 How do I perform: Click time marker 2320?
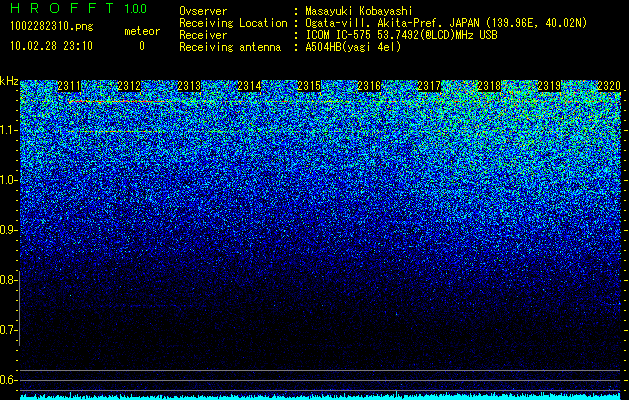click(x=609, y=86)
